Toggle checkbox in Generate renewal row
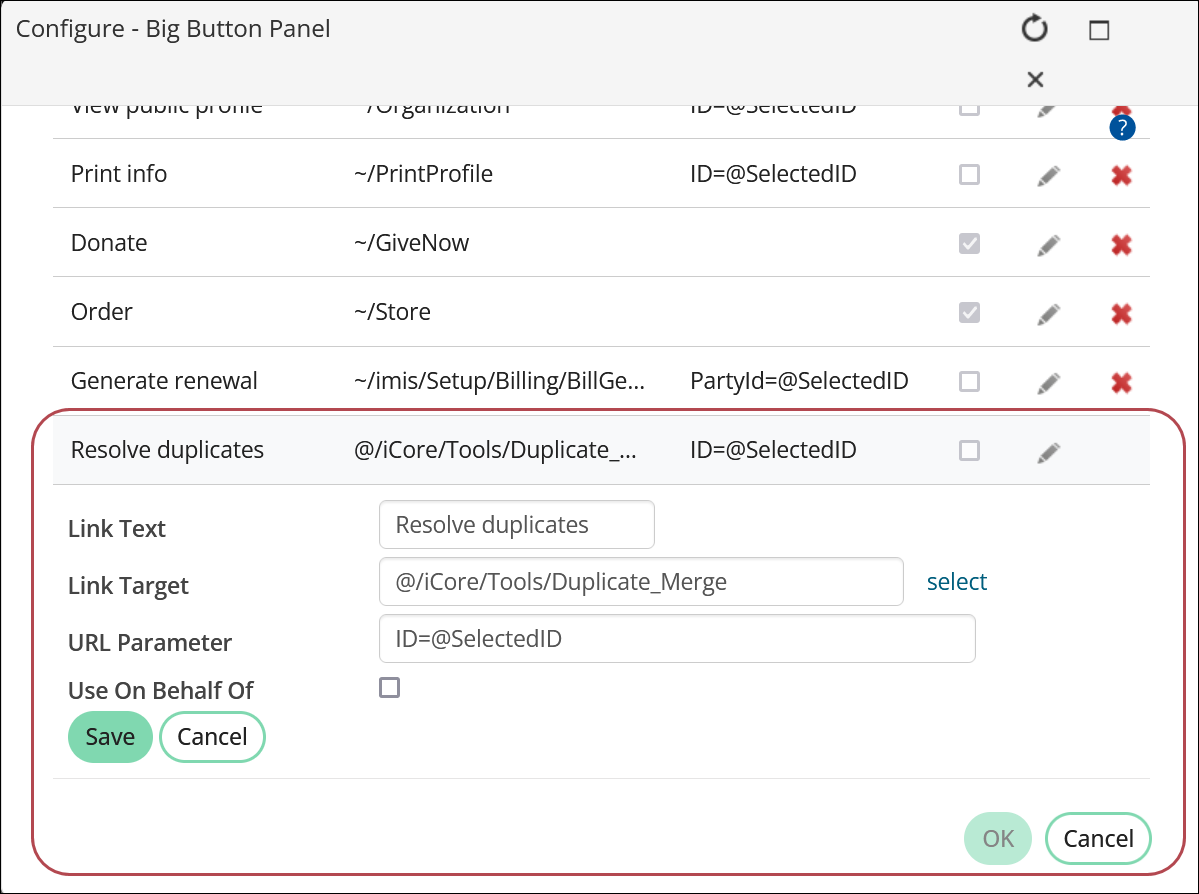The image size is (1199, 894). click(x=970, y=381)
